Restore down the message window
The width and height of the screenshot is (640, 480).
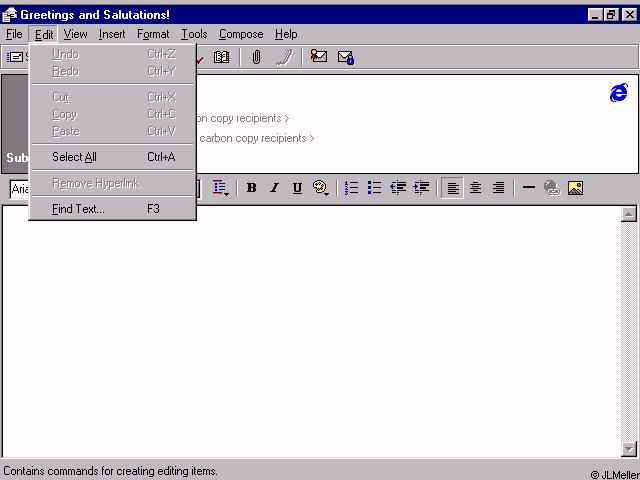point(611,15)
